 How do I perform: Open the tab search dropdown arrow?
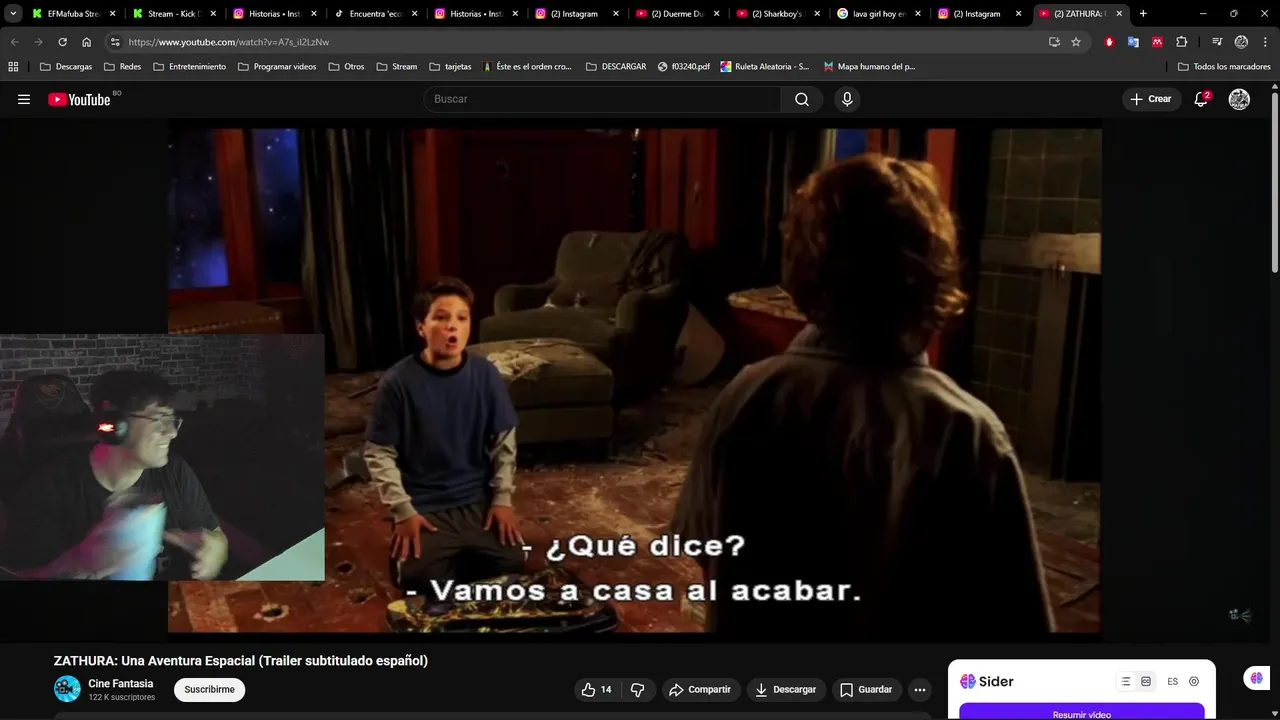click(13, 14)
